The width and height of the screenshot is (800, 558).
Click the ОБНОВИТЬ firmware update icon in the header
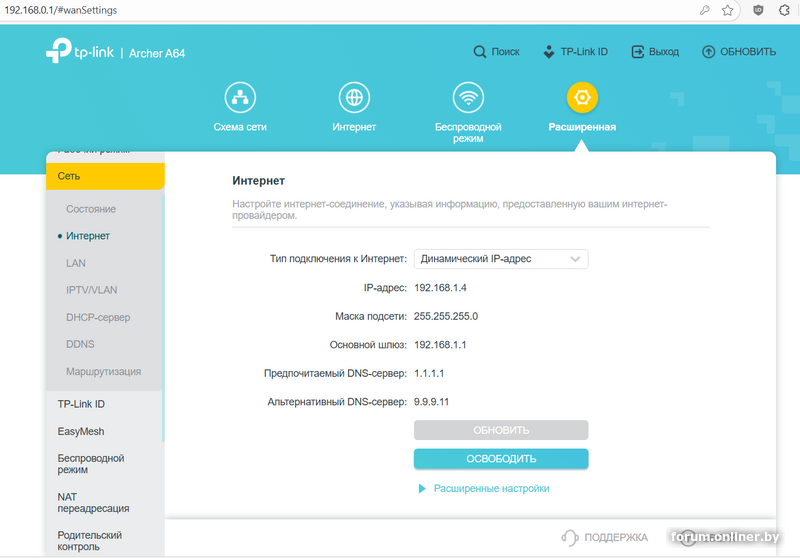pyautogui.click(x=708, y=52)
